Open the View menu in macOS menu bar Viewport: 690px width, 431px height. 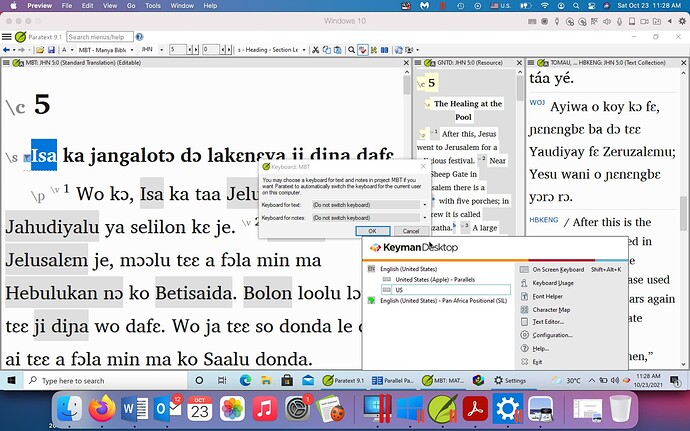(110, 6)
